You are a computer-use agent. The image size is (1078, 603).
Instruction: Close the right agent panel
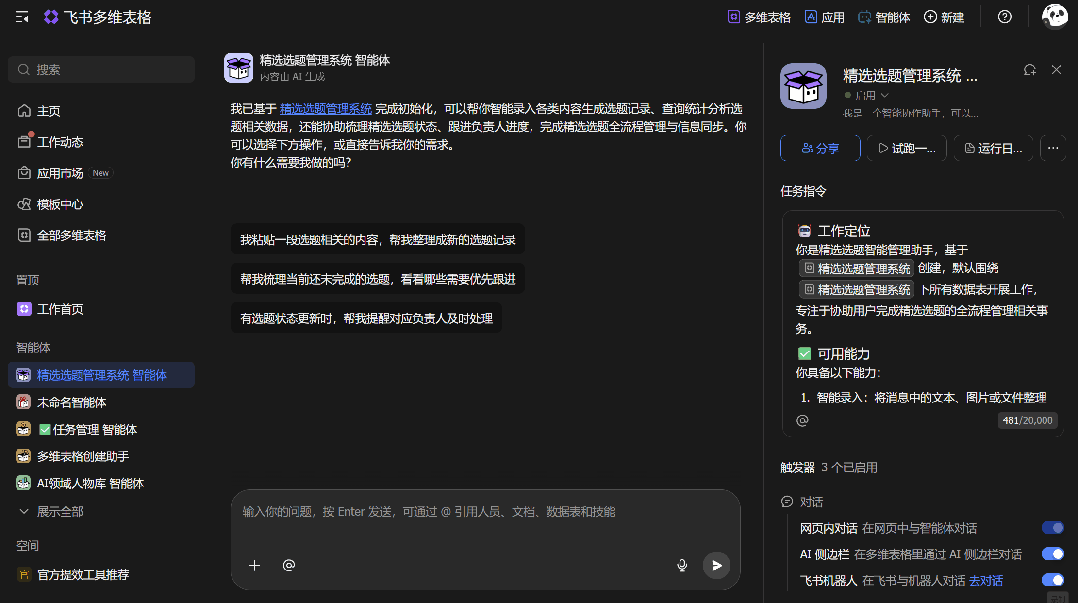tap(1057, 70)
